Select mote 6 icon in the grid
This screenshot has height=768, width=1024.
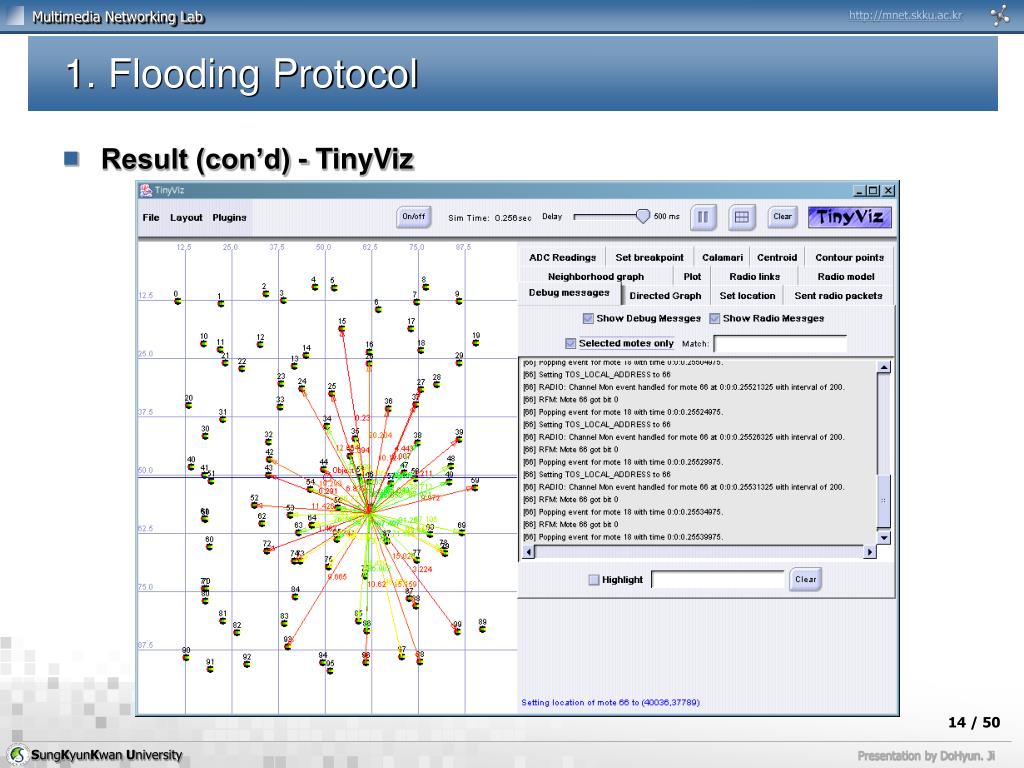pos(378,308)
